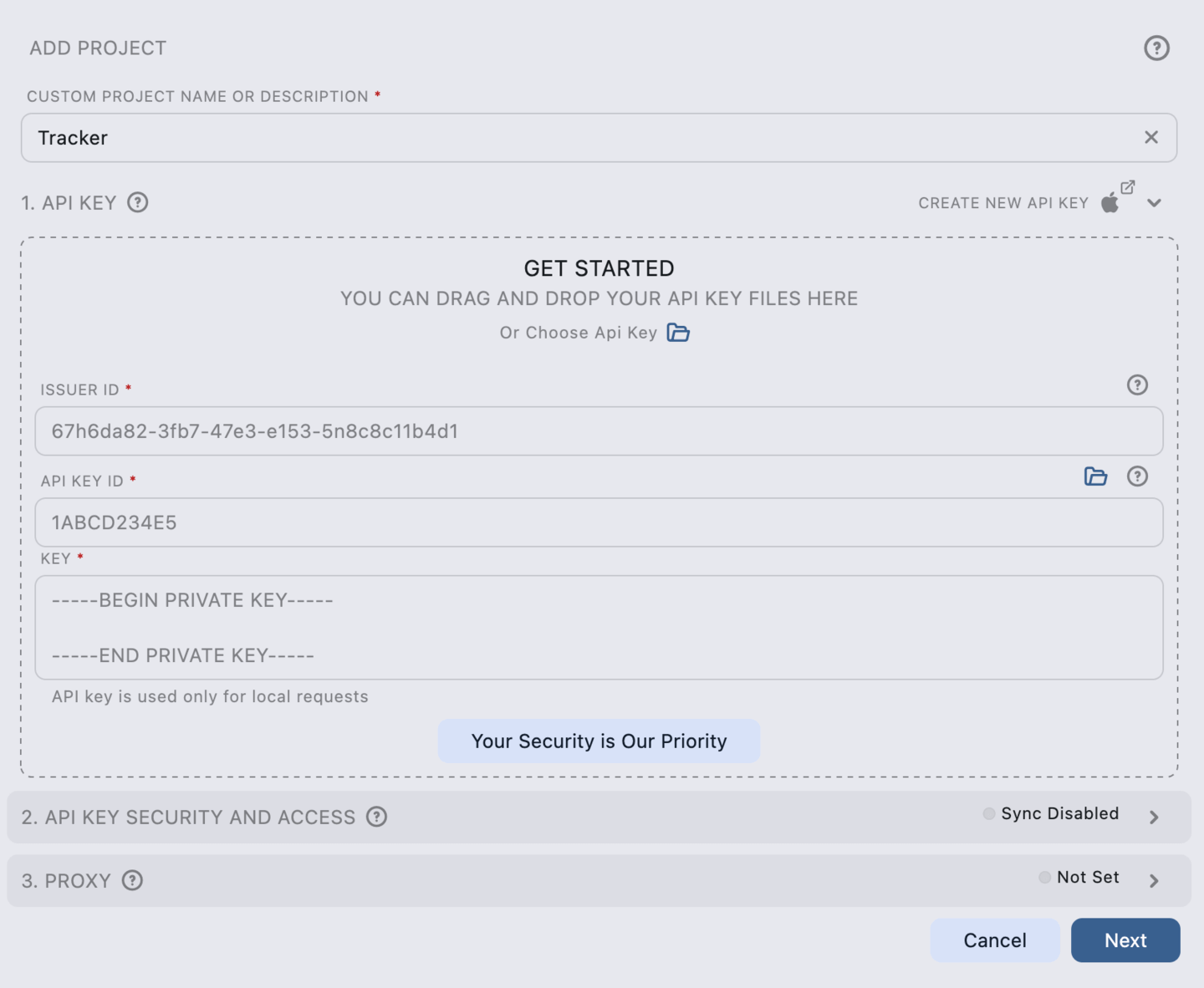Click the Not Set proxy status indicator
This screenshot has width=1204, height=988.
[x=1079, y=877]
